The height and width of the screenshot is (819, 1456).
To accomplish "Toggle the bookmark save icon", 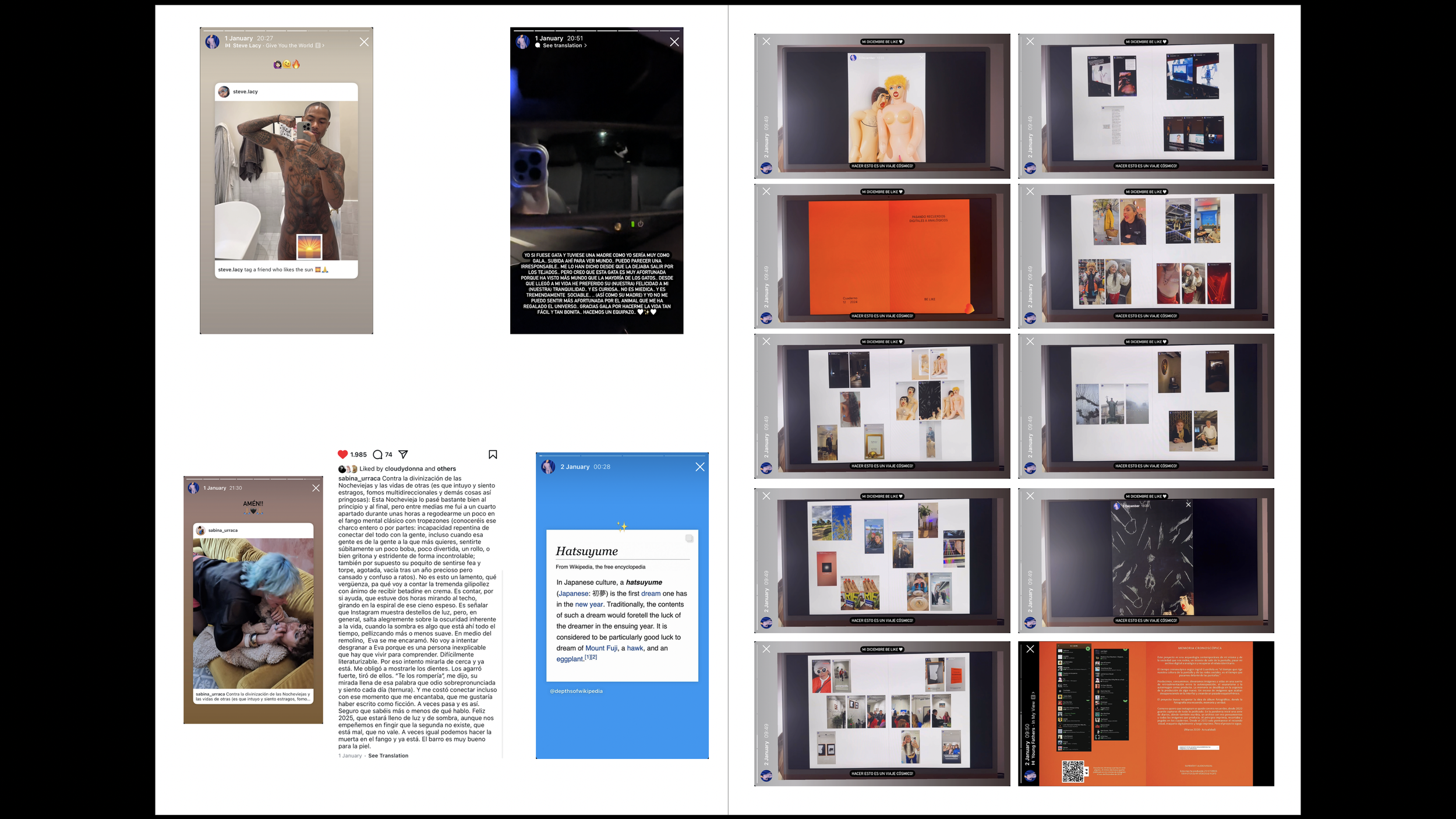I will point(493,454).
